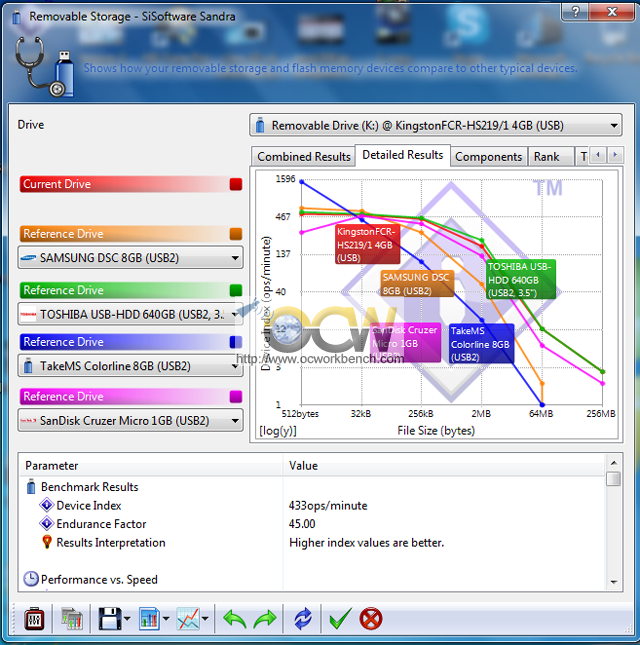Click the red Current Drive color swatch
The height and width of the screenshot is (645, 640).
pyautogui.click(x=236, y=184)
